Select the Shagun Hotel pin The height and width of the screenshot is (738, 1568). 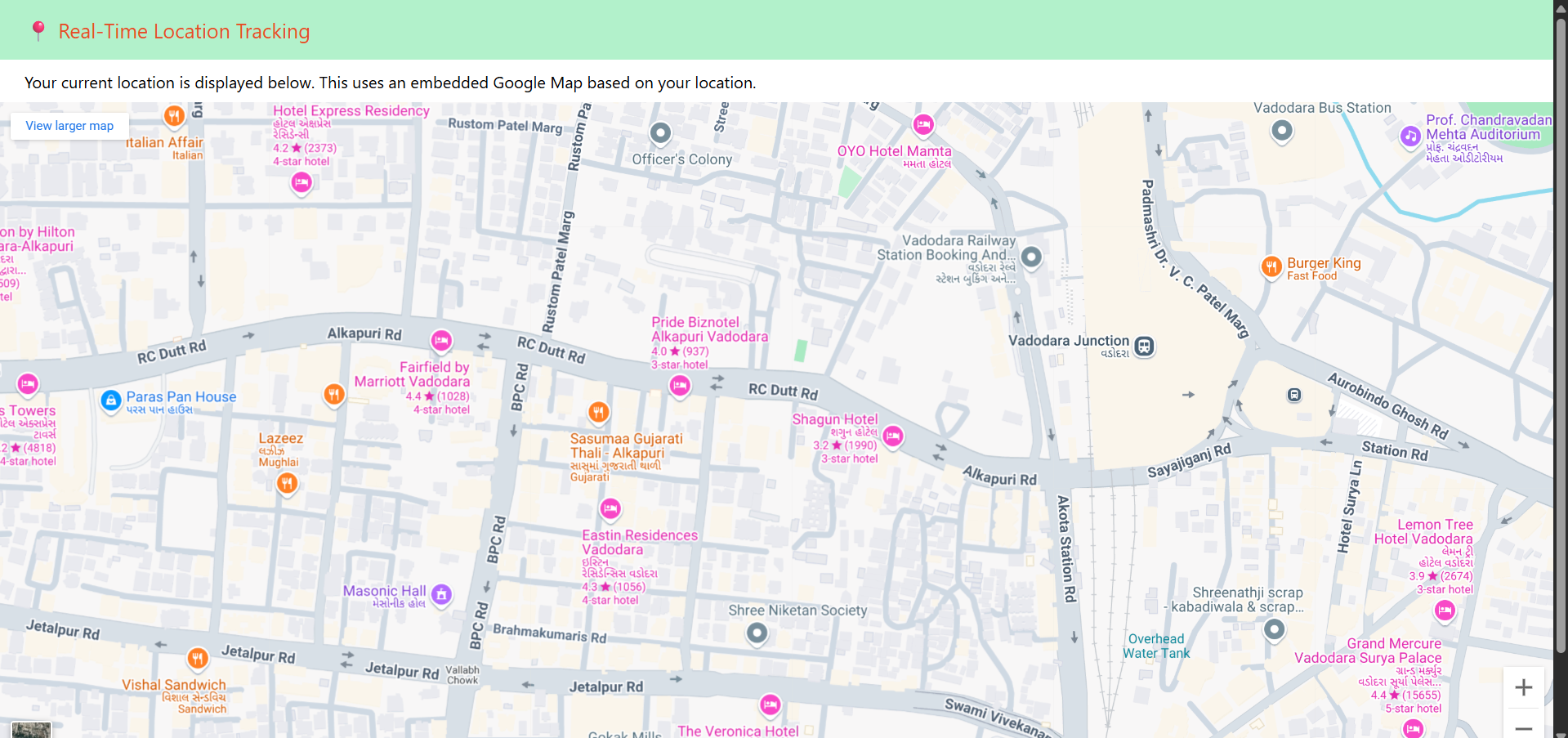(x=893, y=436)
